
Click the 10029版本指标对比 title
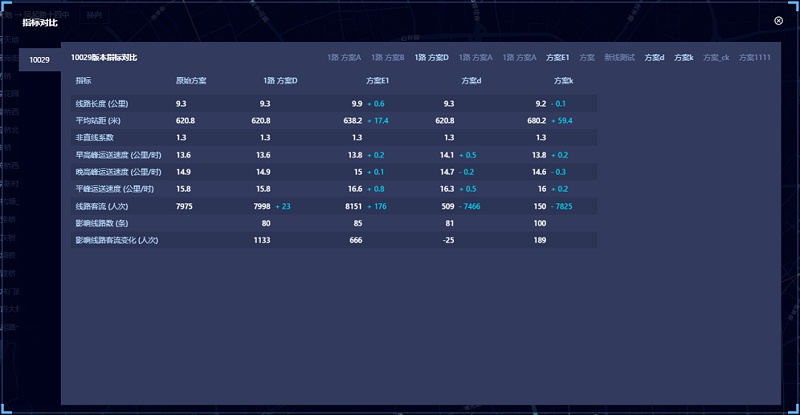[x=104, y=57]
